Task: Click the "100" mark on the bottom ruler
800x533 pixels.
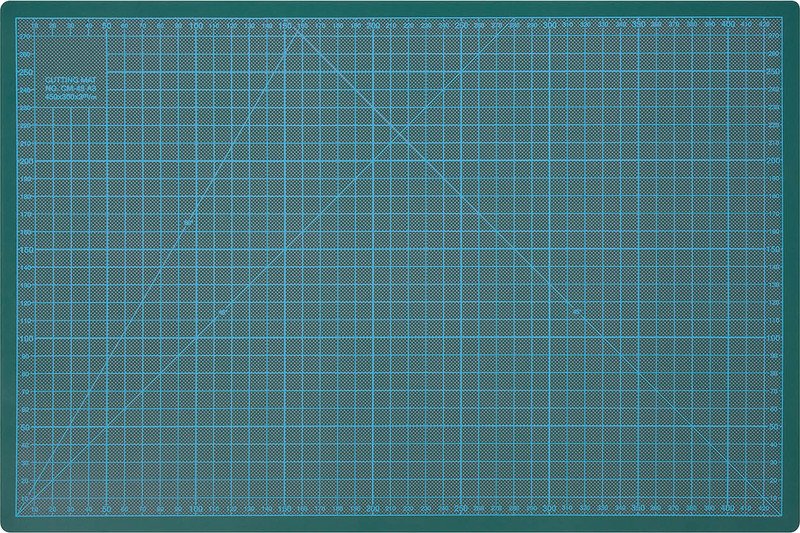Action: 196,509
